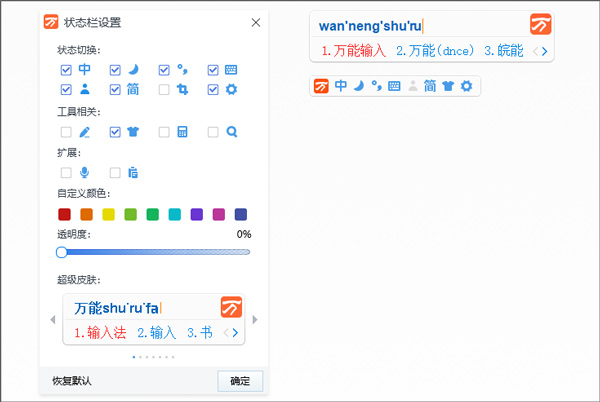Click the user account icon in settings panel
Image resolution: width=600 pixels, height=402 pixels.
tap(85, 89)
